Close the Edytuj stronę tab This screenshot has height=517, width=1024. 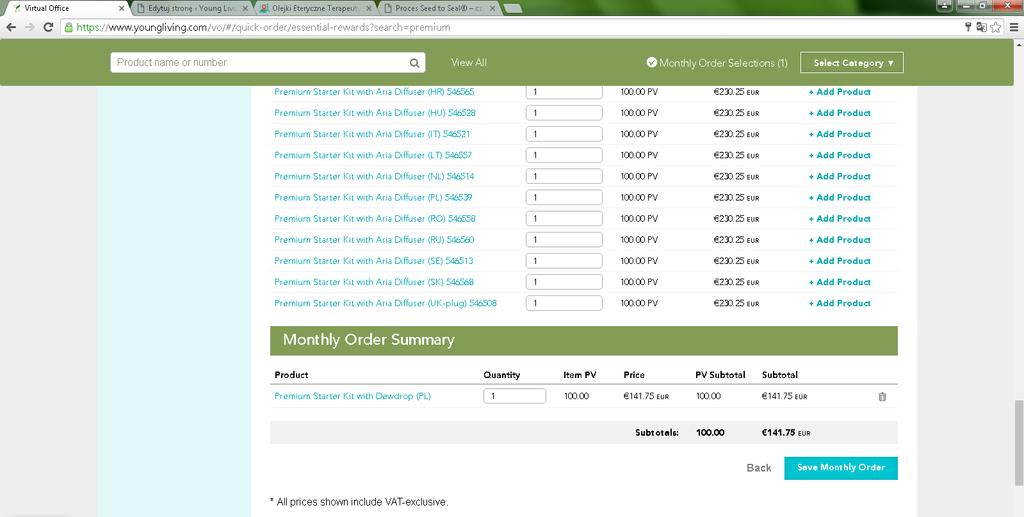tap(245, 8)
